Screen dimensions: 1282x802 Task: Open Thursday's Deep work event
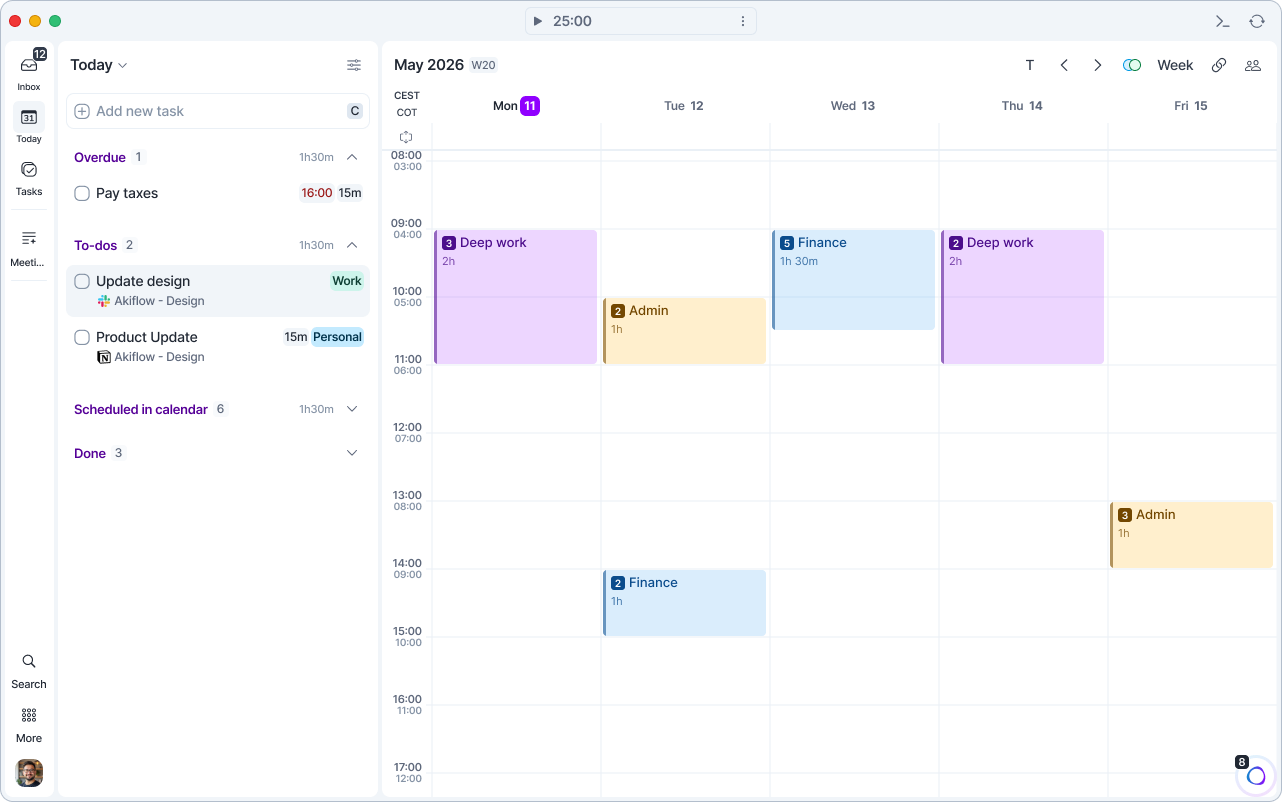1023,297
